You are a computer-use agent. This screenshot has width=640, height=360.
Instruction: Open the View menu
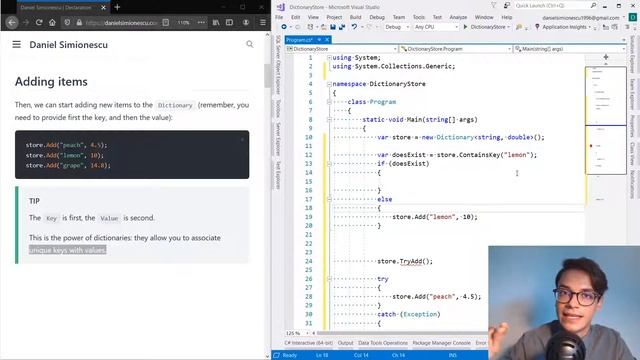point(313,17)
